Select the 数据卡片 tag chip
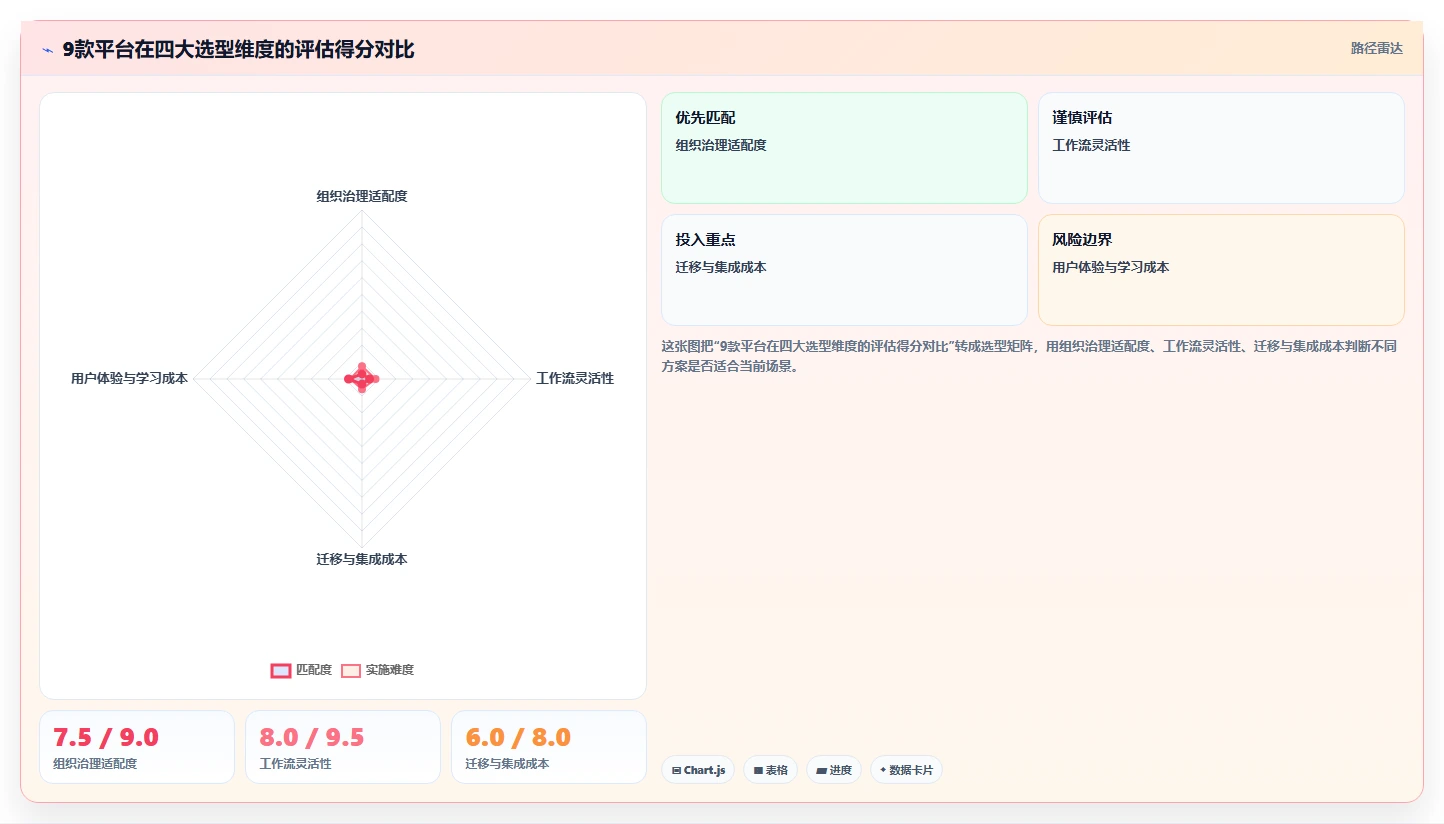 tap(906, 770)
